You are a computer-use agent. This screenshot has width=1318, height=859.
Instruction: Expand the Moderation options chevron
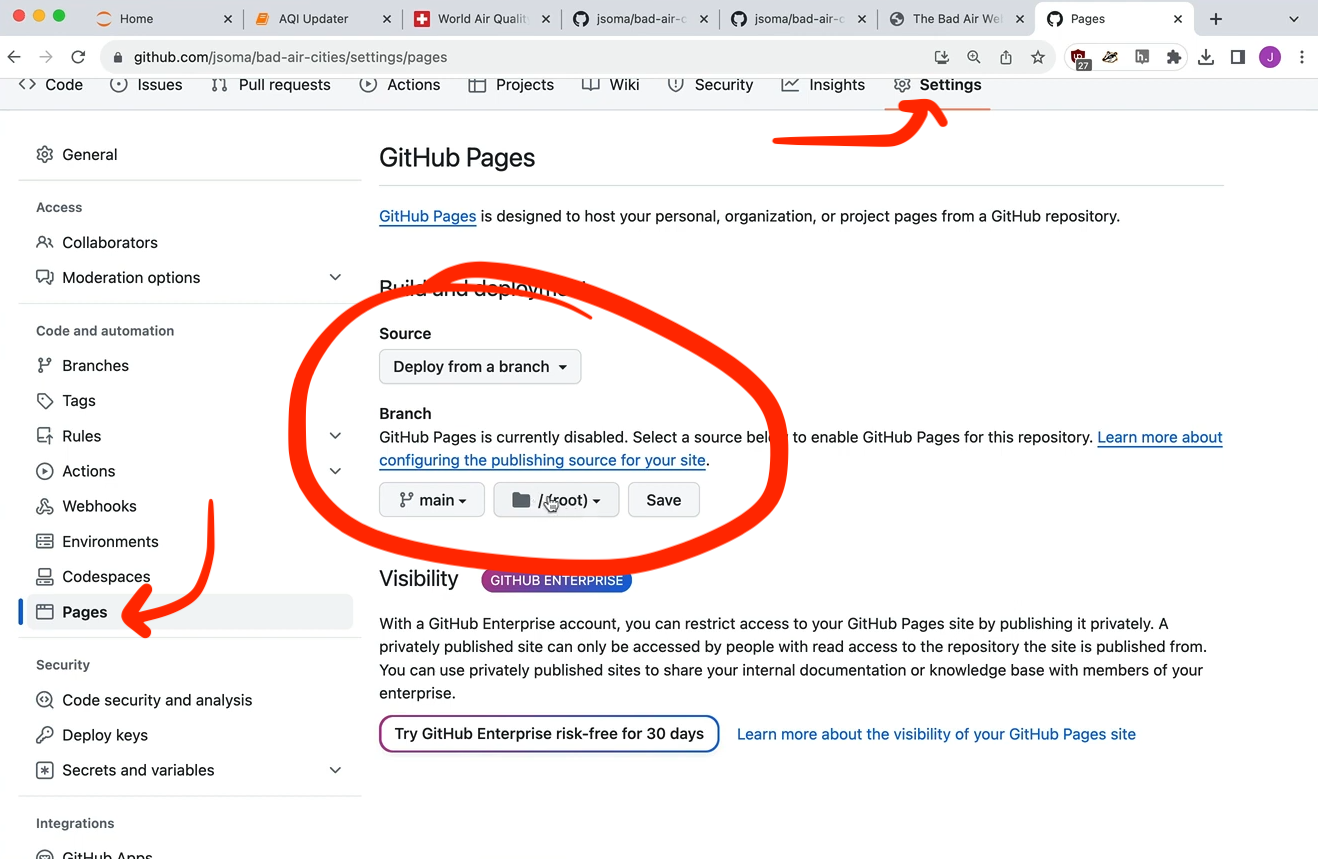335,277
